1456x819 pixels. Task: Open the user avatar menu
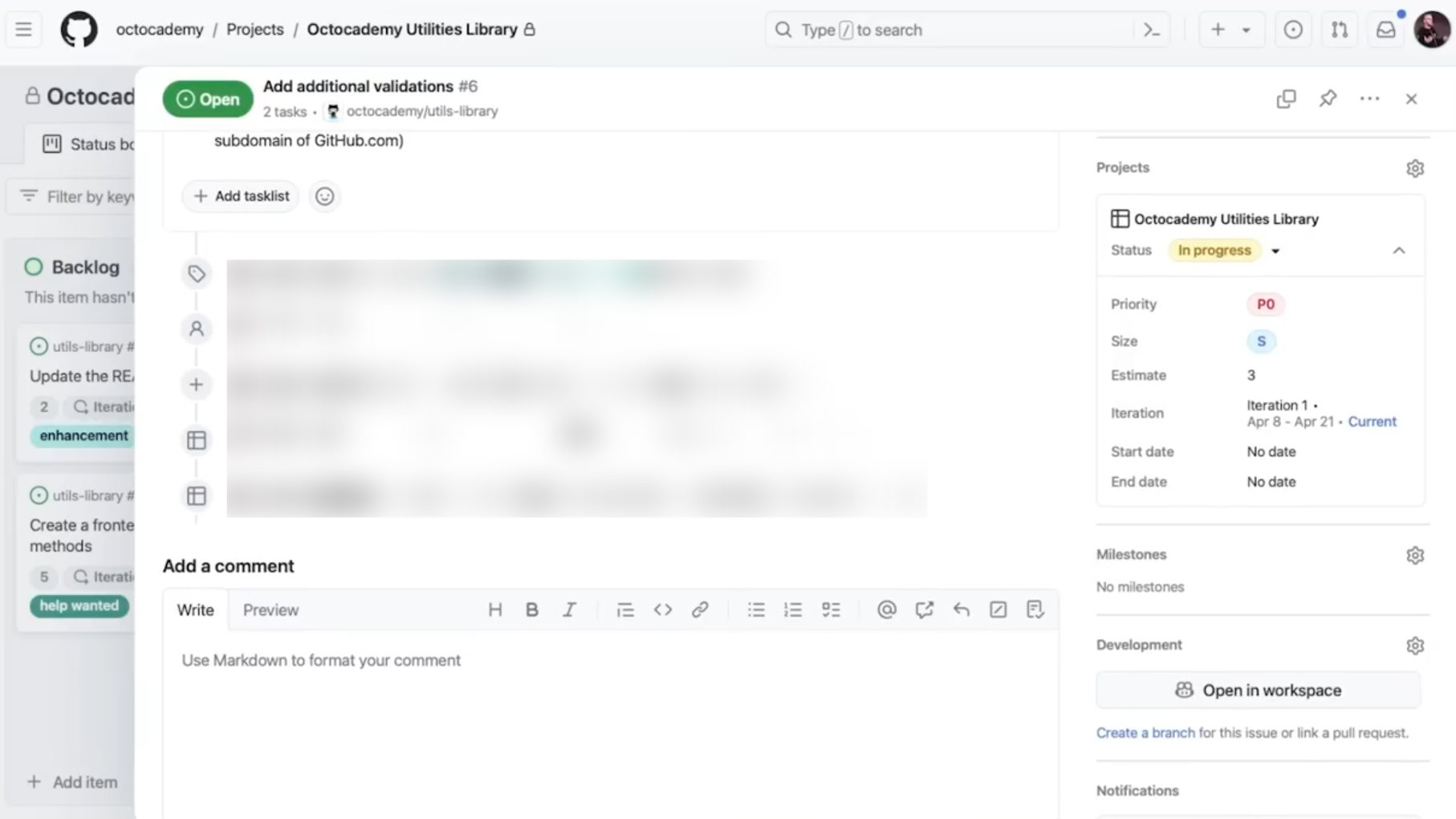tap(1432, 30)
